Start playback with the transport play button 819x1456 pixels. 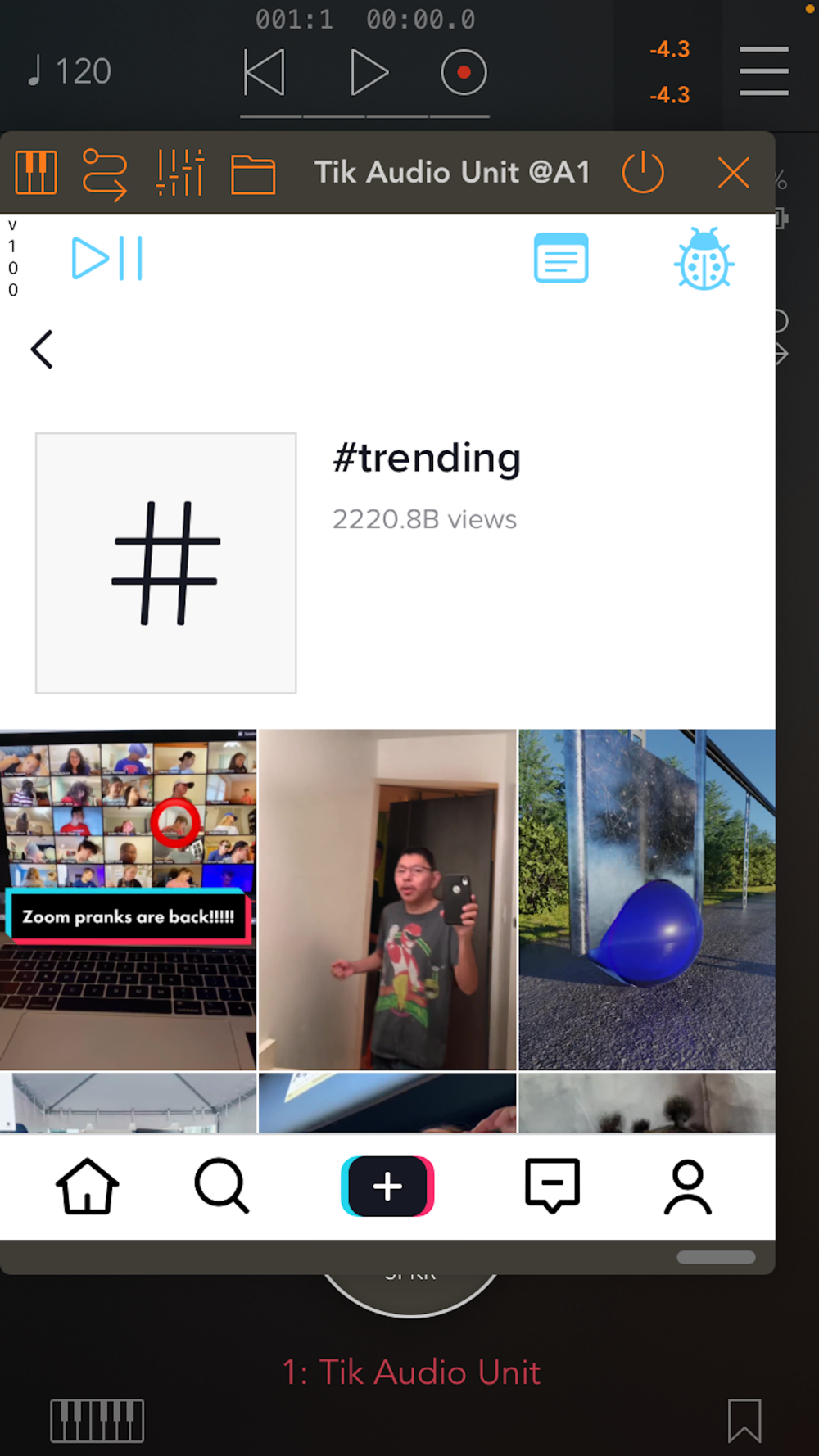click(x=369, y=72)
